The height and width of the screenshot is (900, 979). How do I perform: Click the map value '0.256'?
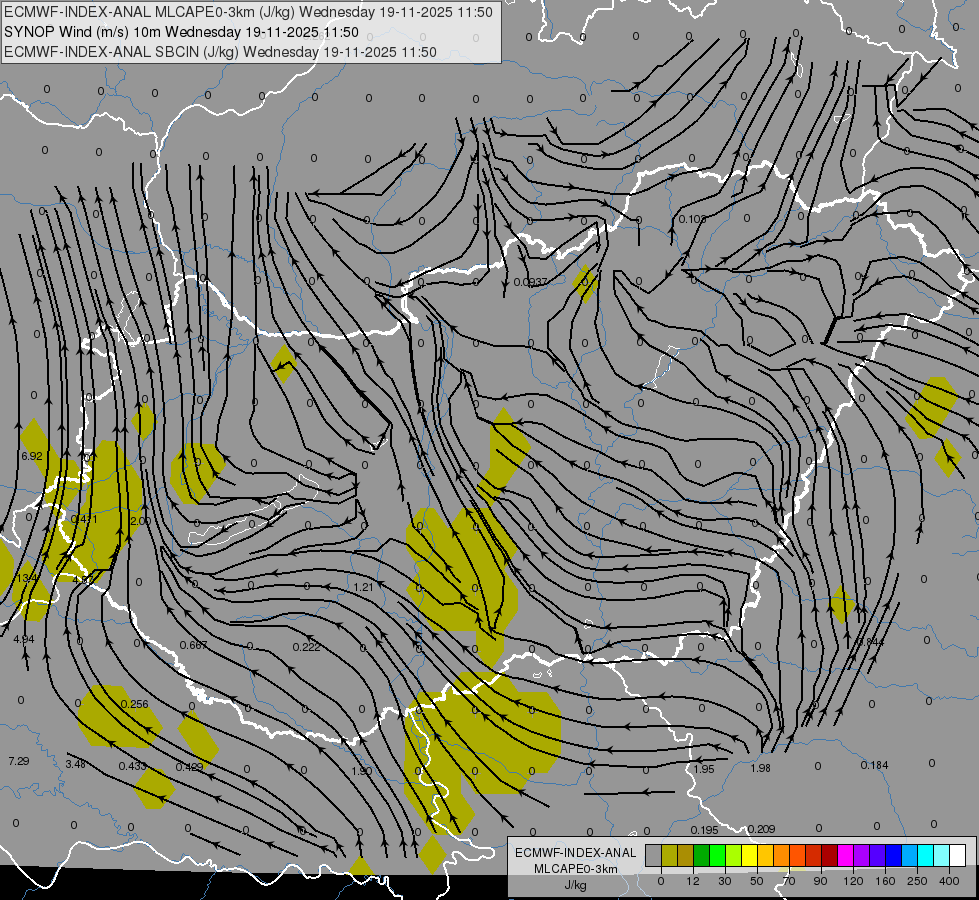point(134,704)
